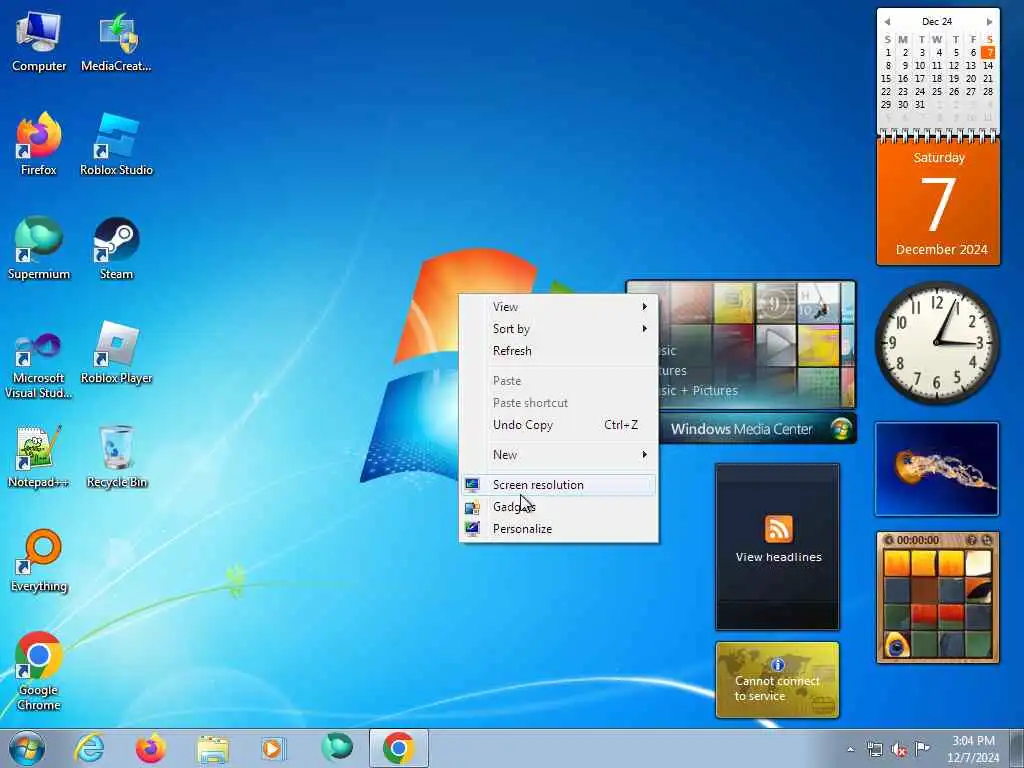Image resolution: width=1024 pixels, height=768 pixels.
Task: Click the muted volume tray icon
Action: (899, 750)
